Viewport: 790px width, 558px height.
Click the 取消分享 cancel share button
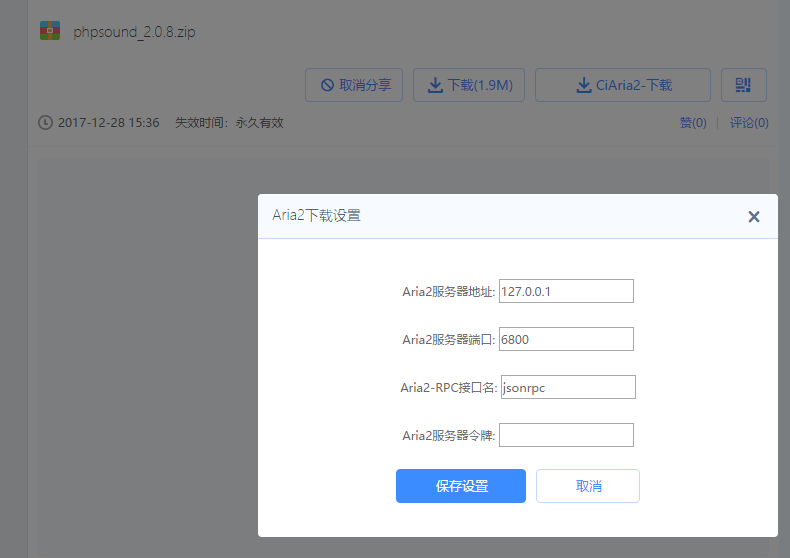point(354,85)
